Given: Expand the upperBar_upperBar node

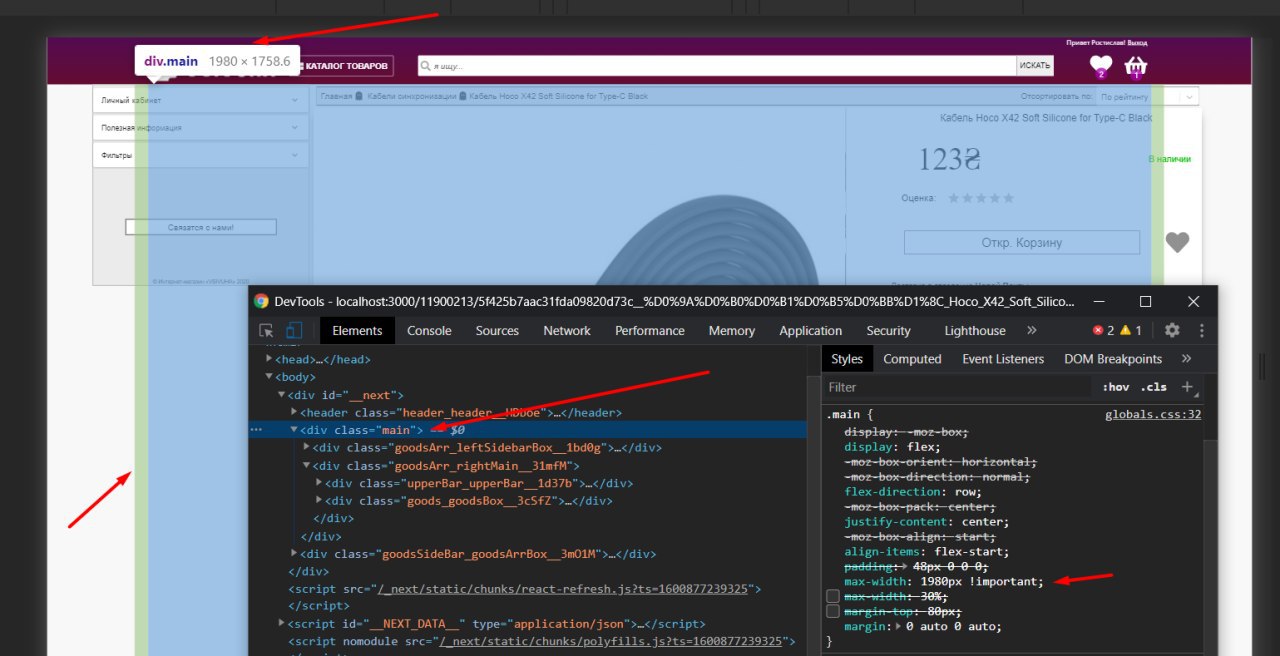Looking at the screenshot, I should (319, 483).
